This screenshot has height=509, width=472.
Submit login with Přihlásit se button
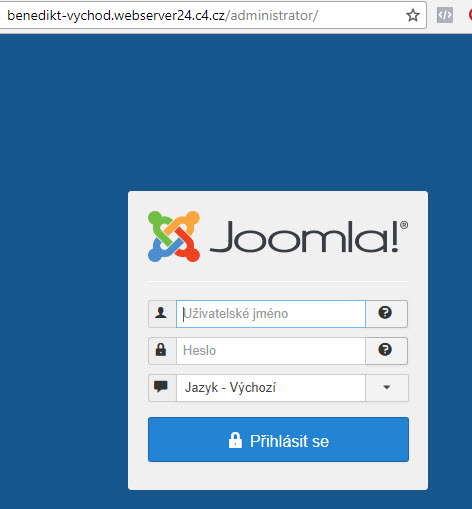[x=278, y=439]
